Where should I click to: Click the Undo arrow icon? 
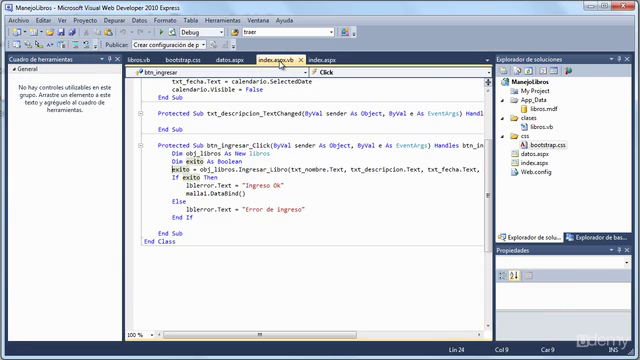[x=122, y=32]
